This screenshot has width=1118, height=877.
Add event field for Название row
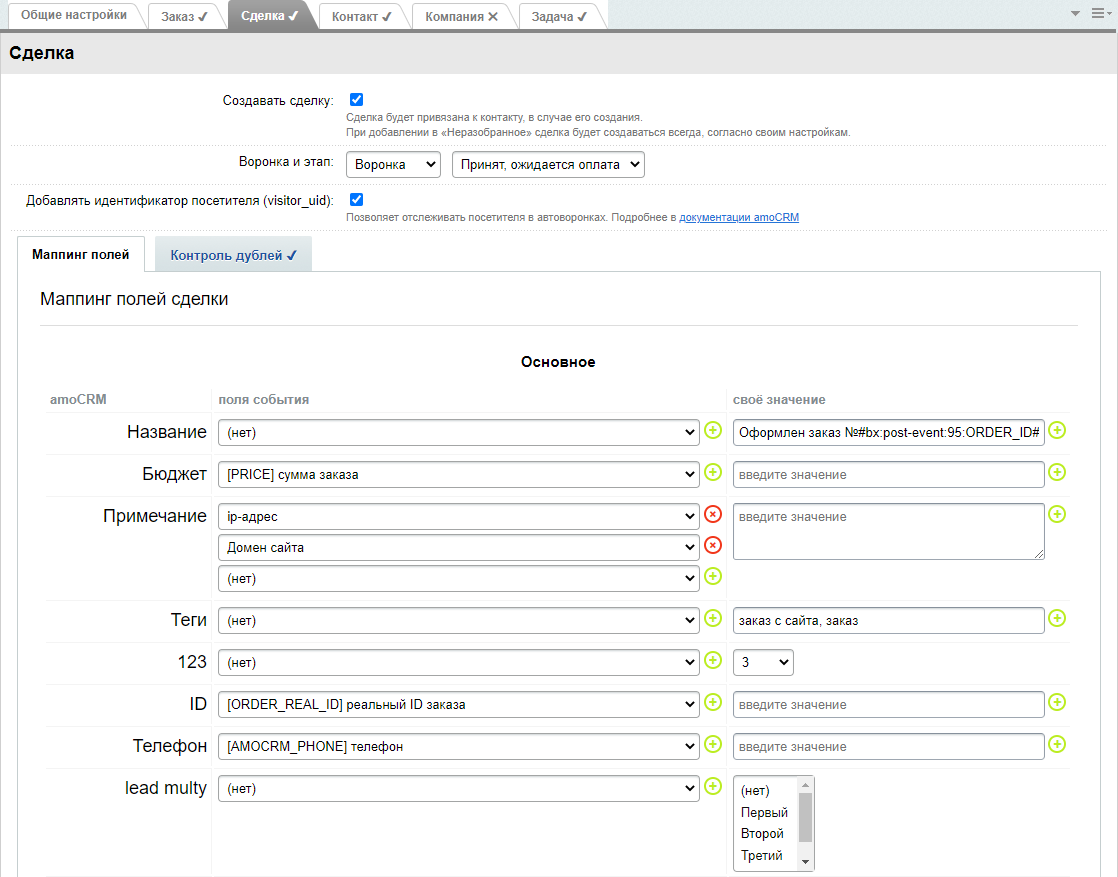coord(713,430)
